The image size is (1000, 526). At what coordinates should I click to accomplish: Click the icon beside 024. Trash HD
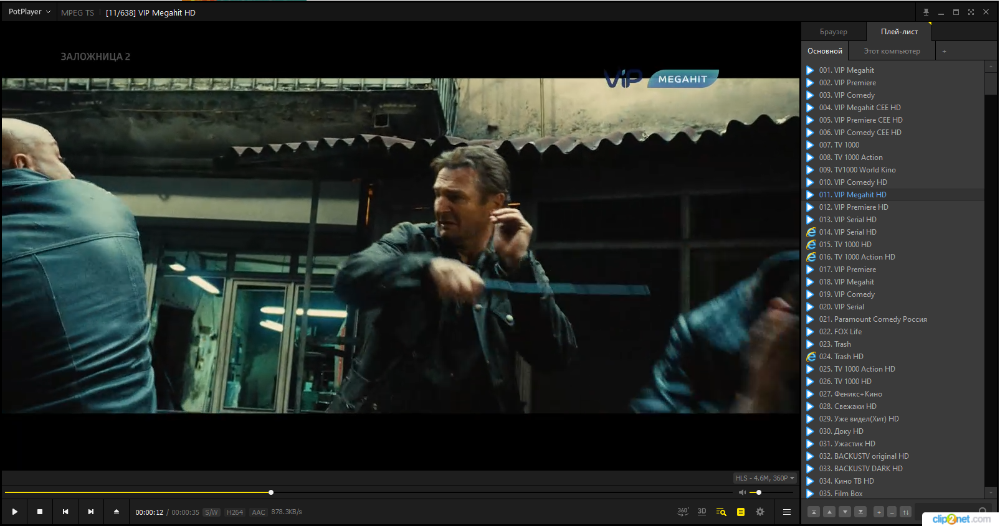tap(811, 356)
